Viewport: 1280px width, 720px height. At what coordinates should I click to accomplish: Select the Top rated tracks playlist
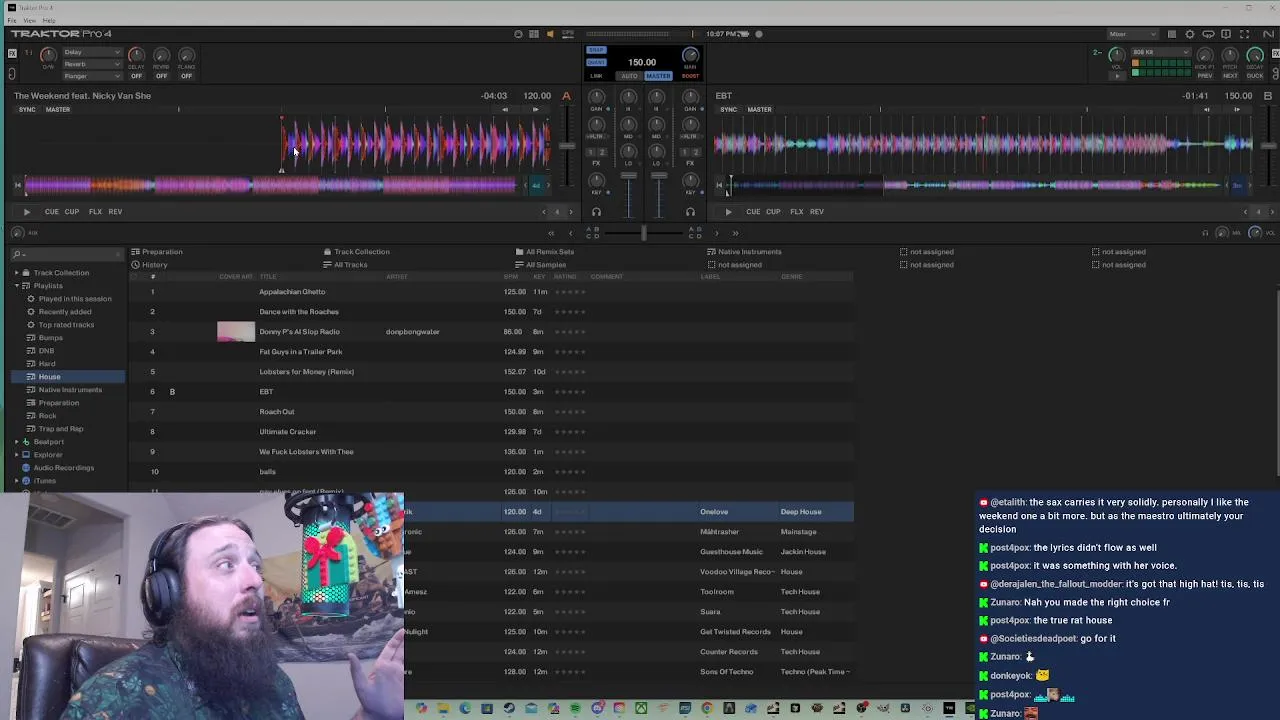pyautogui.click(x=66, y=325)
